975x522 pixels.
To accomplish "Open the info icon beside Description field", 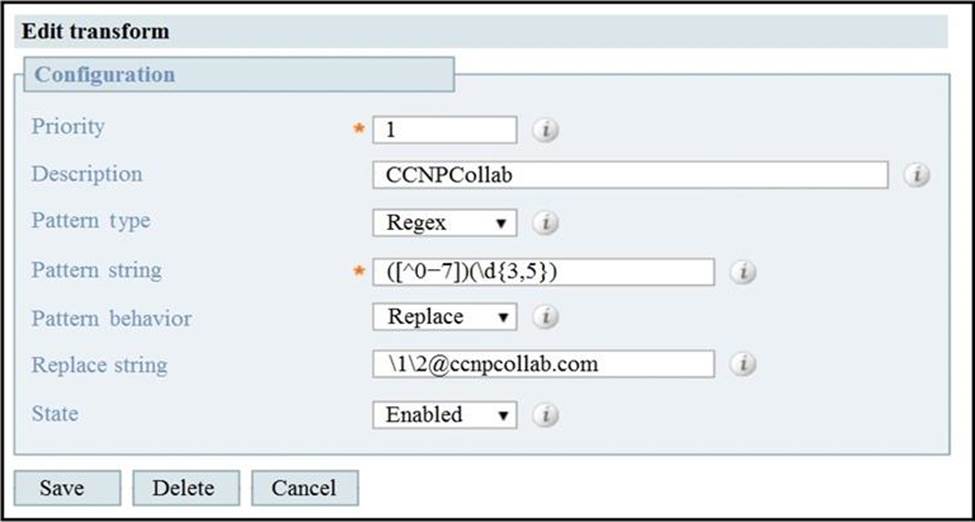I will coord(917,175).
